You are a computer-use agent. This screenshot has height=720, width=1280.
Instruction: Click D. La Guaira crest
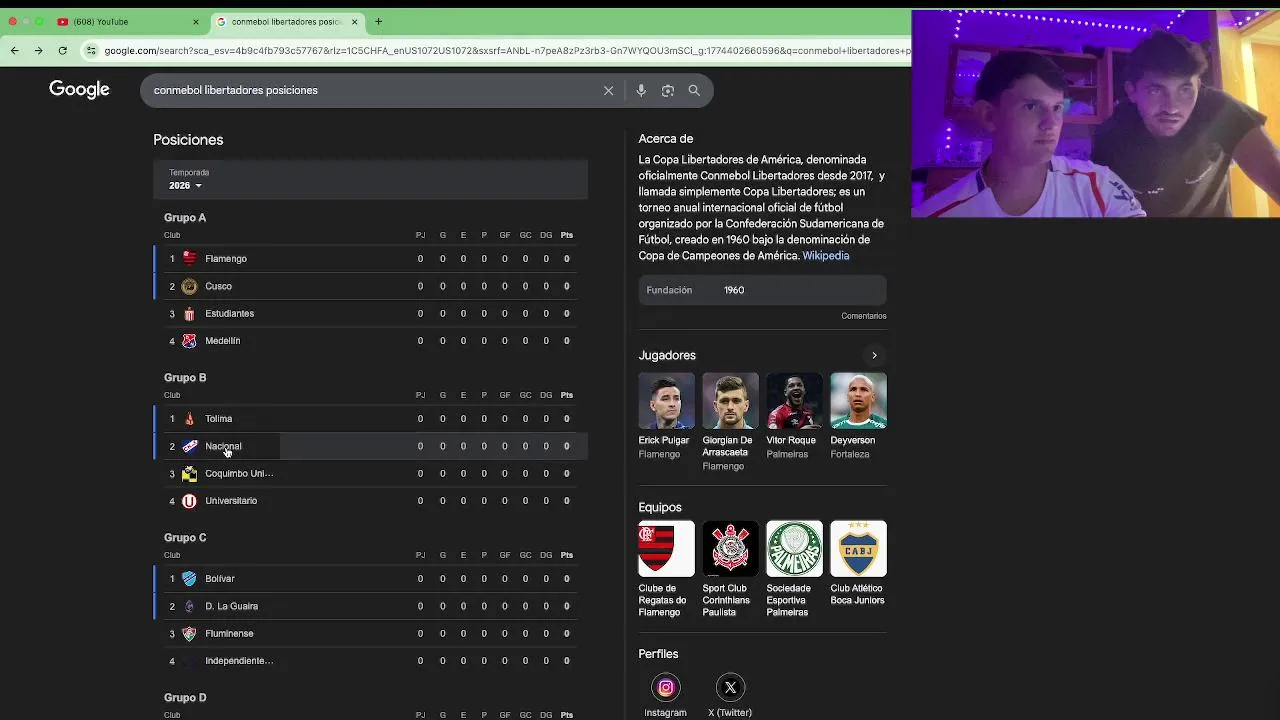[189, 606]
